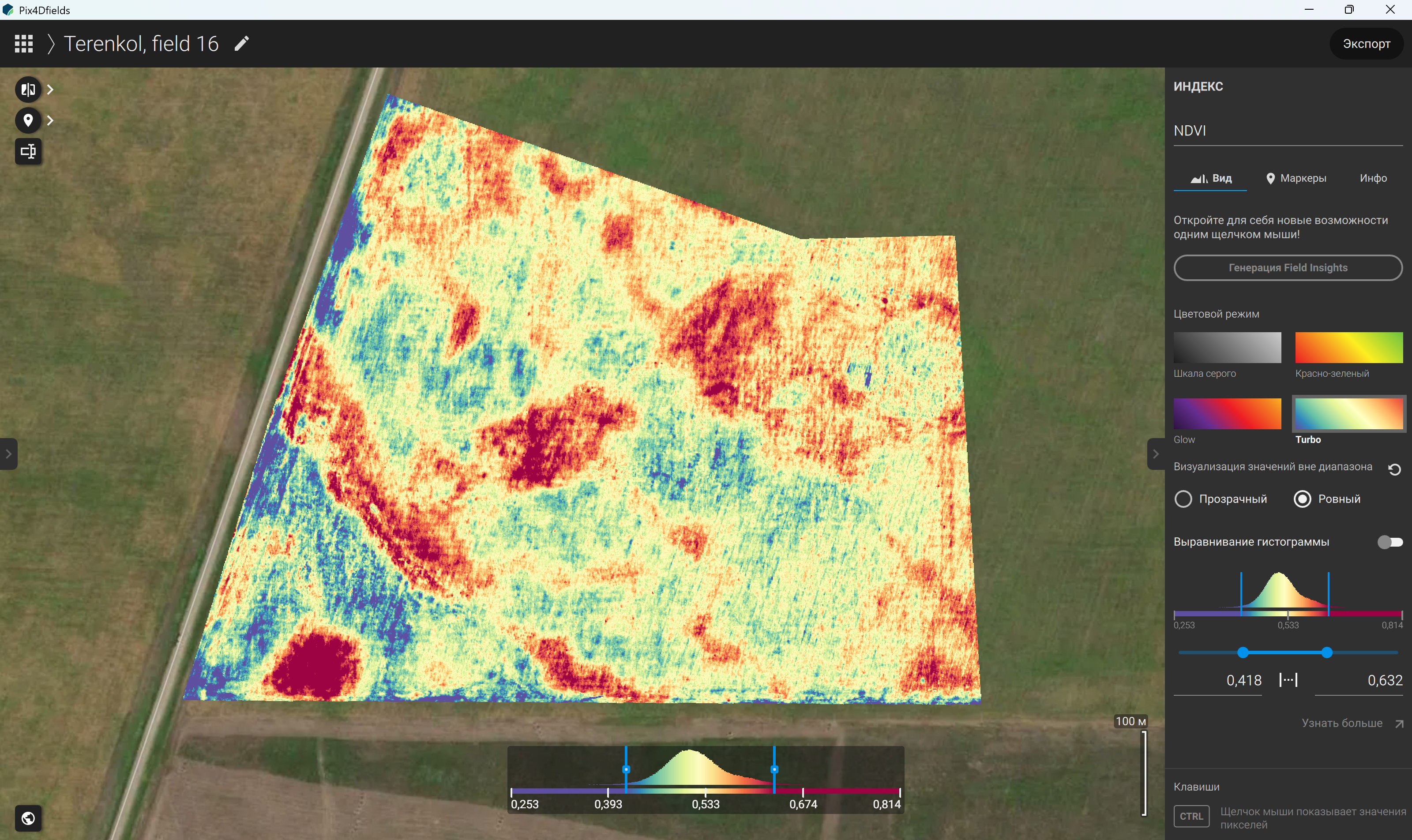Switch to the Инфо tab
1412x840 pixels.
pyautogui.click(x=1373, y=178)
